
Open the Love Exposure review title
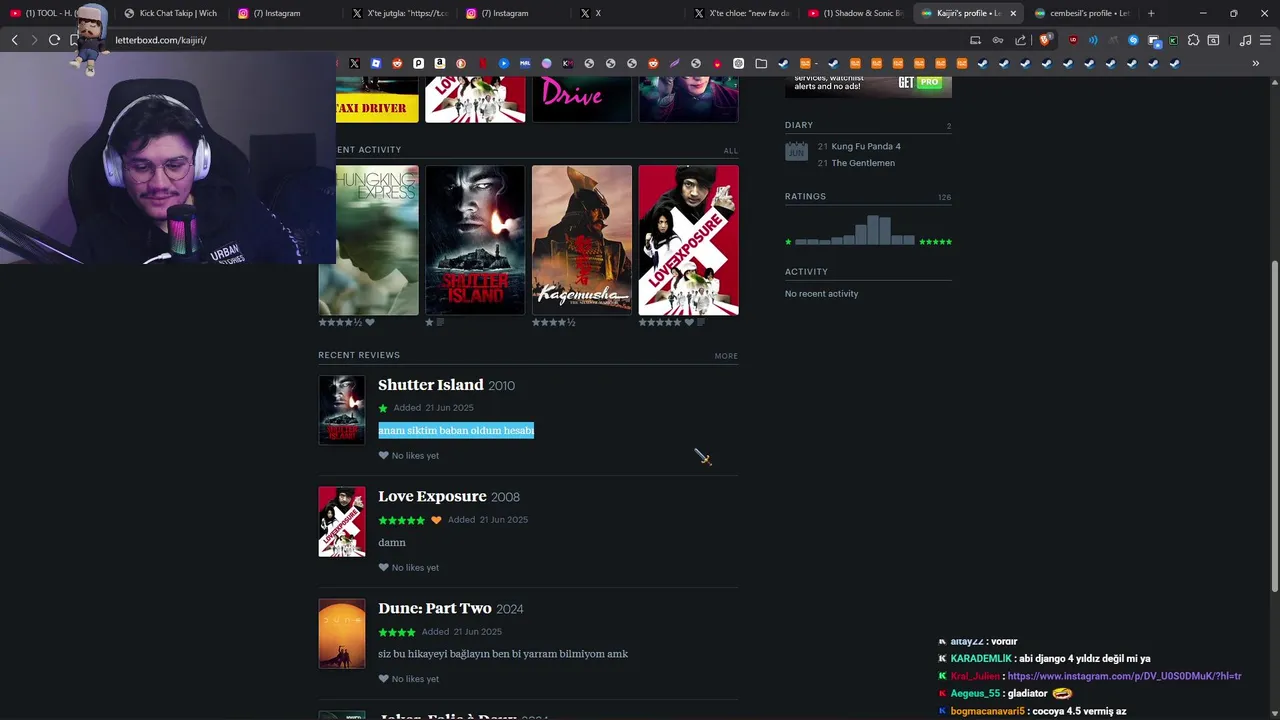pyautogui.click(x=432, y=497)
